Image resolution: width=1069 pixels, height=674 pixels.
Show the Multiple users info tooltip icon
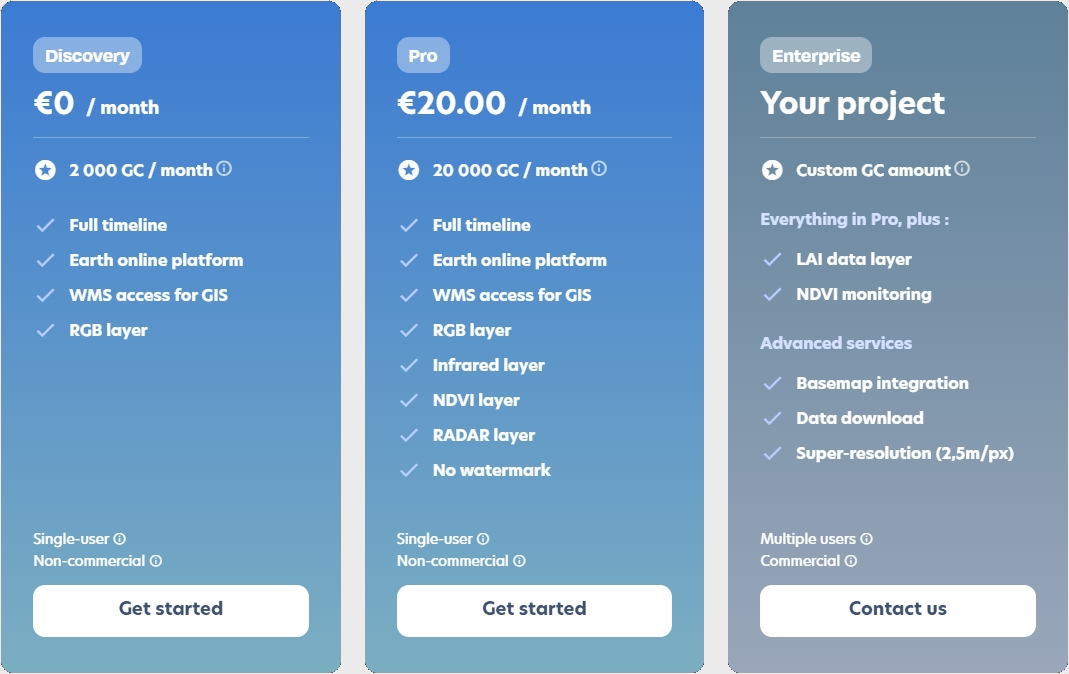866,539
